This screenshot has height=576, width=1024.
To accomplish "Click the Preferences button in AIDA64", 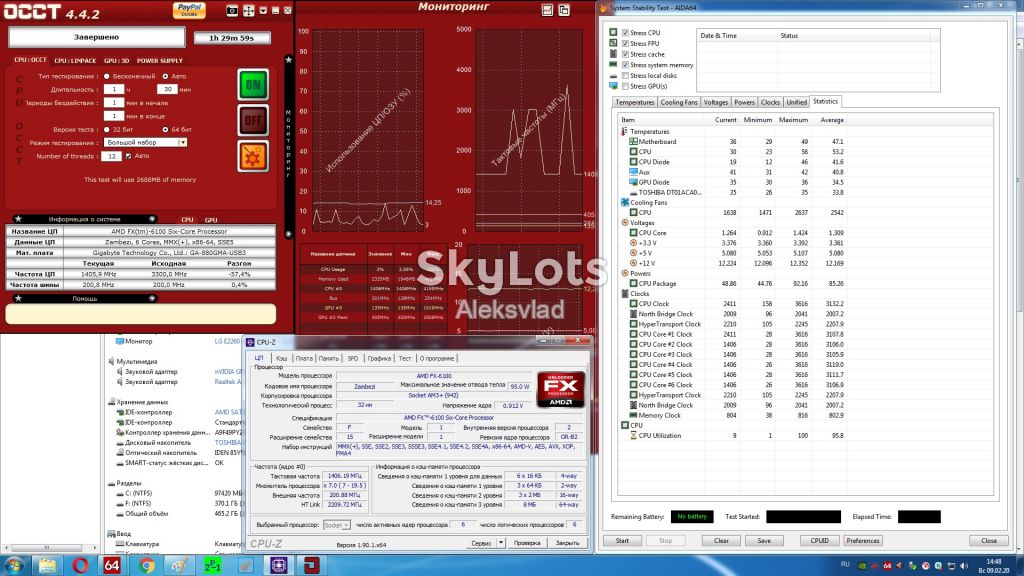I will point(863,541).
